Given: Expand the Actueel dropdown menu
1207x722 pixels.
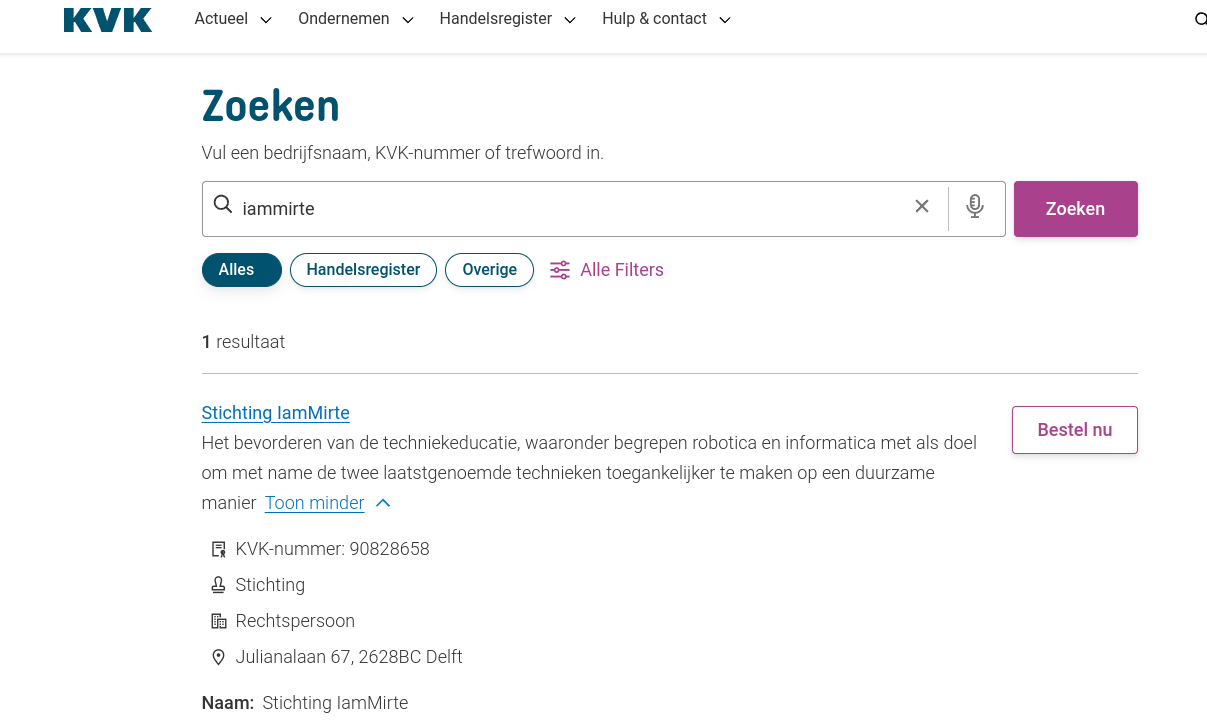Looking at the screenshot, I should click(233, 19).
